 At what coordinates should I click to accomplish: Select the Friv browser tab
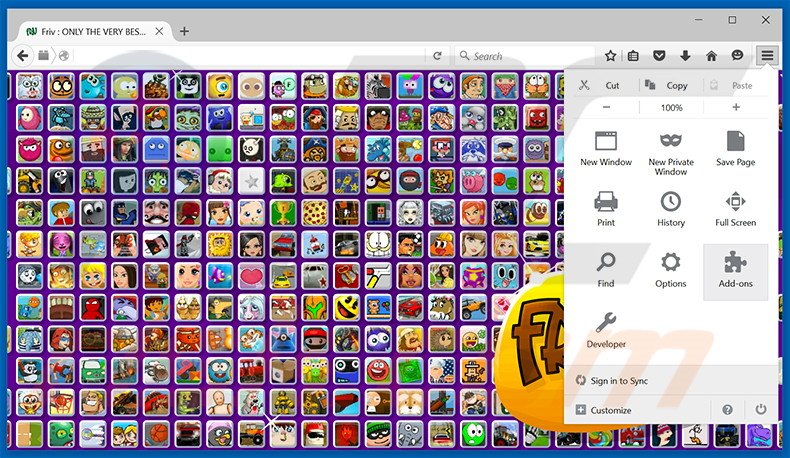[94, 31]
